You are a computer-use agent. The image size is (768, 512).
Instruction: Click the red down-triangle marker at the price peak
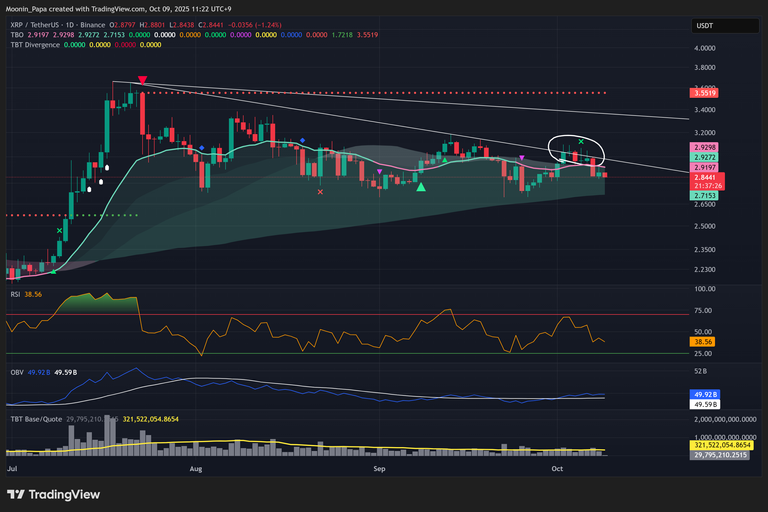pyautogui.click(x=143, y=80)
